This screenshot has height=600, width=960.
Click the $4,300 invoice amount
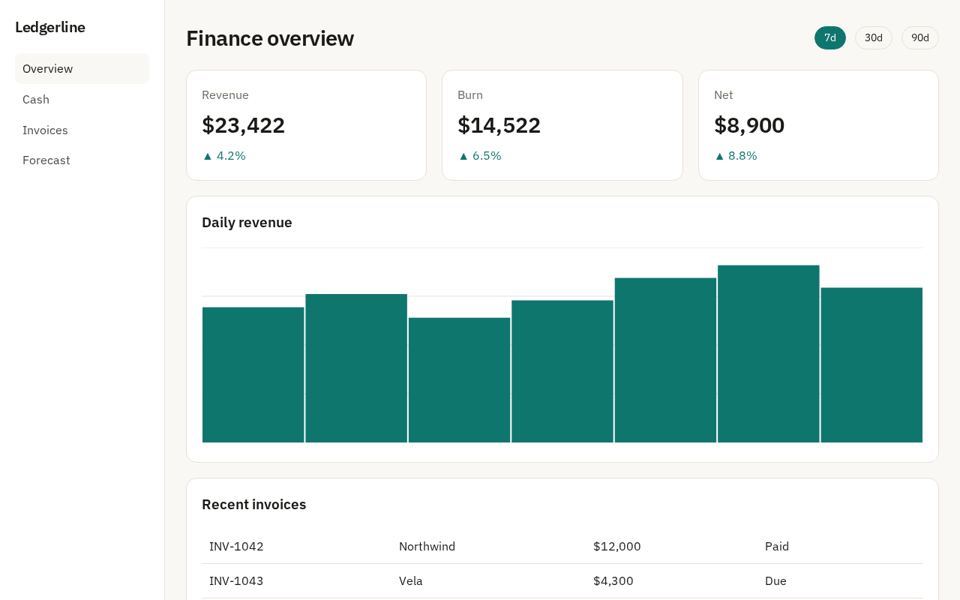613,580
